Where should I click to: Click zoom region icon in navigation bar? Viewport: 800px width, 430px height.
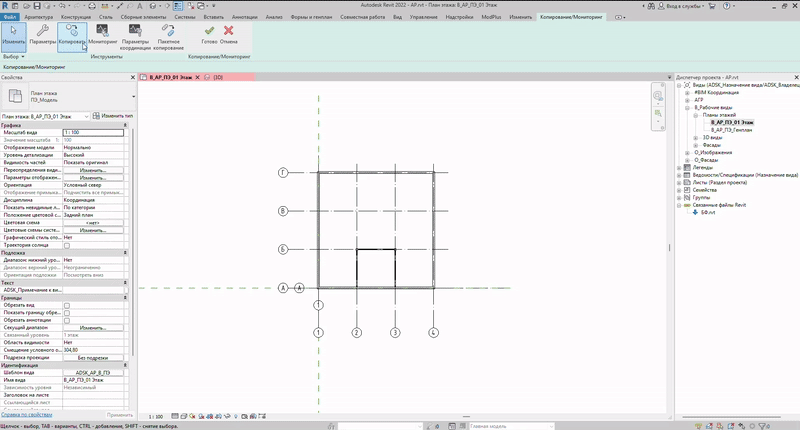click(x=658, y=113)
